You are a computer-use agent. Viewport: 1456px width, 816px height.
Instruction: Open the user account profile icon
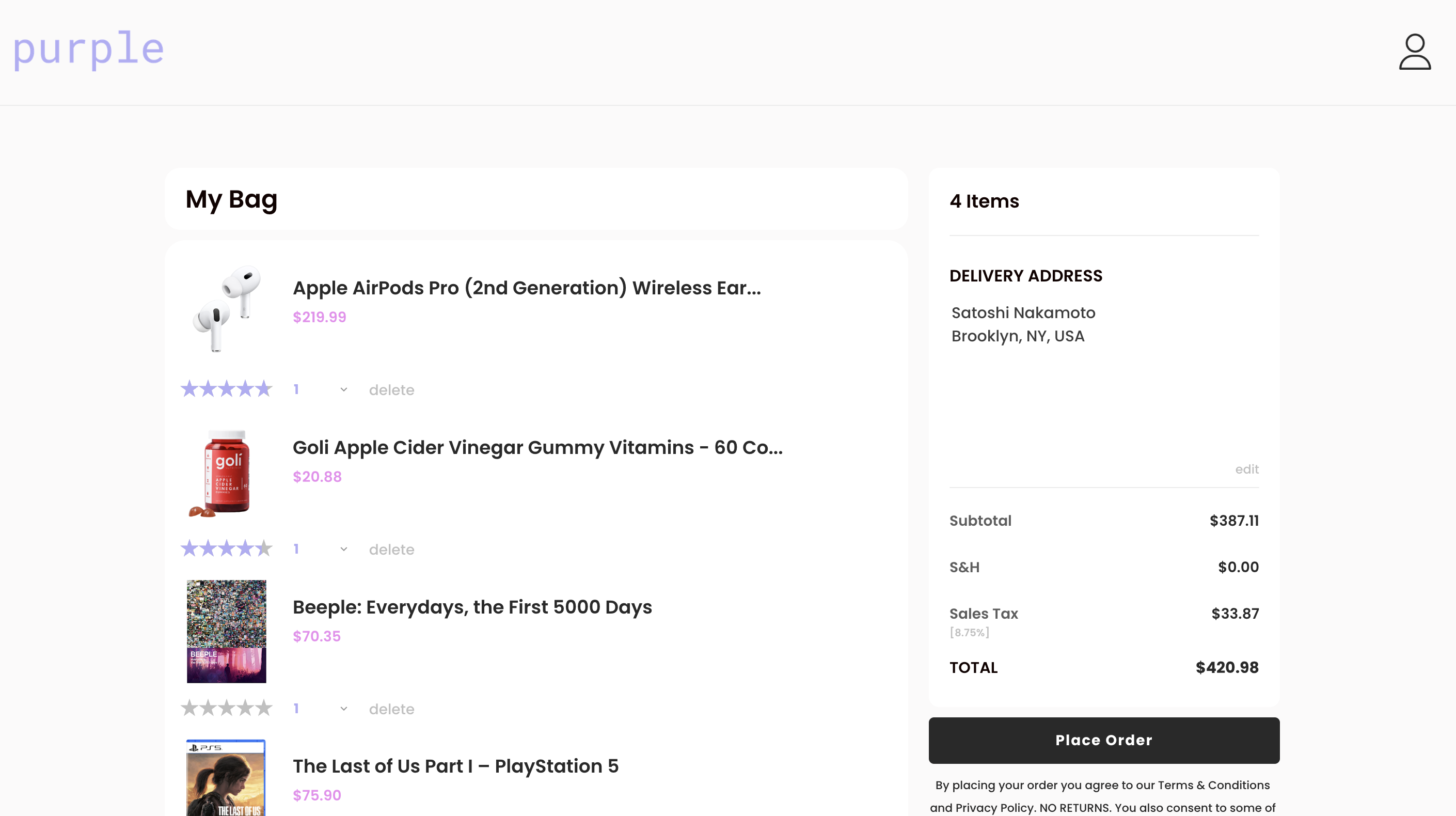(x=1415, y=52)
